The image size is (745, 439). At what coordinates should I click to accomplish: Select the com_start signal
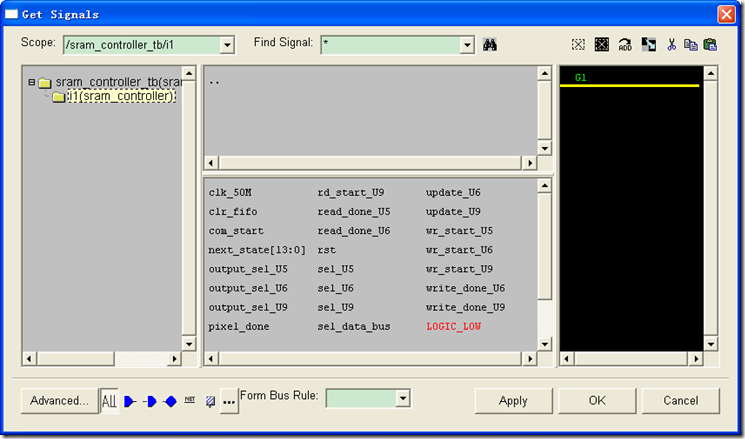point(236,231)
